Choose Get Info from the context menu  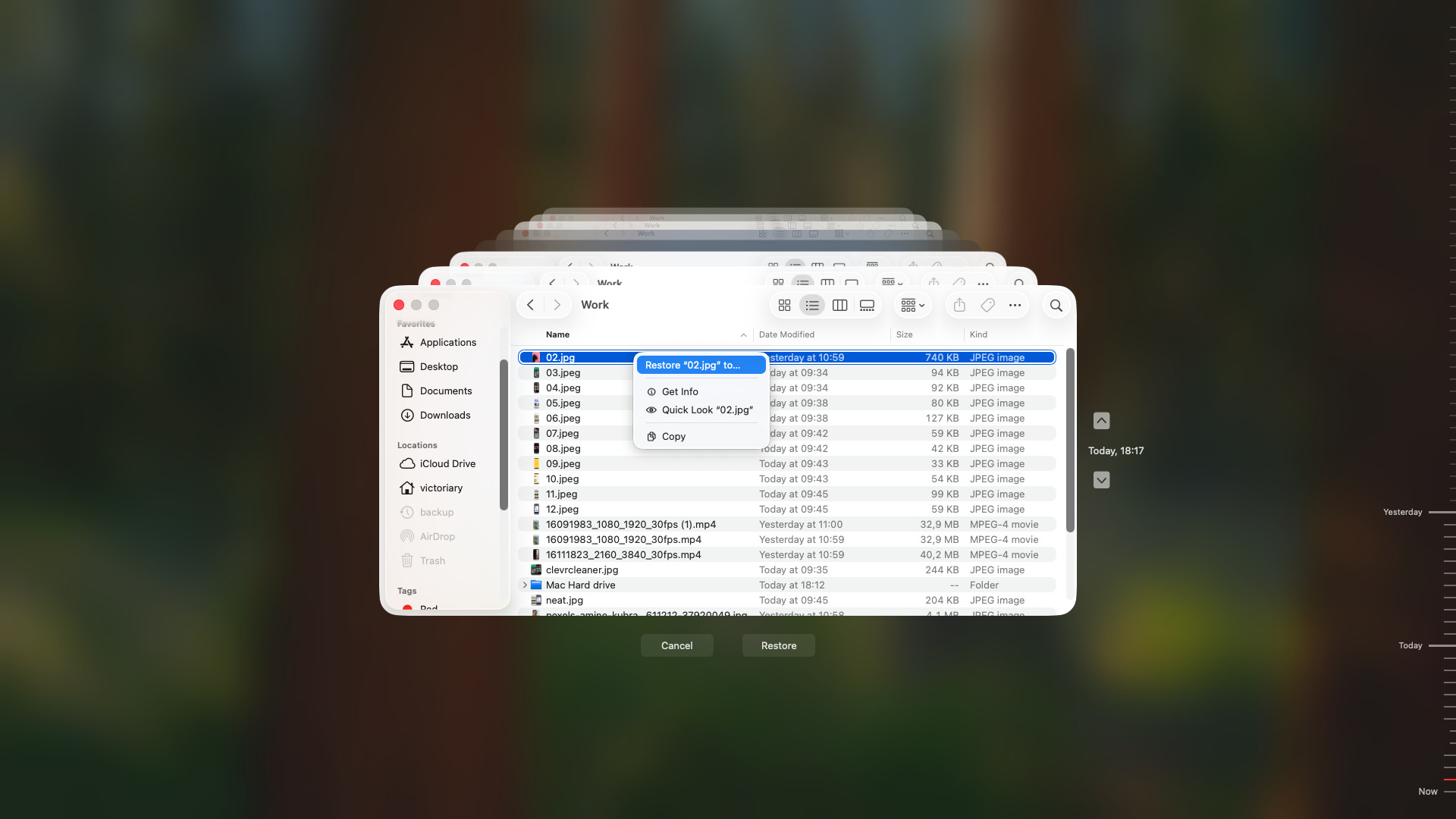tap(701, 391)
